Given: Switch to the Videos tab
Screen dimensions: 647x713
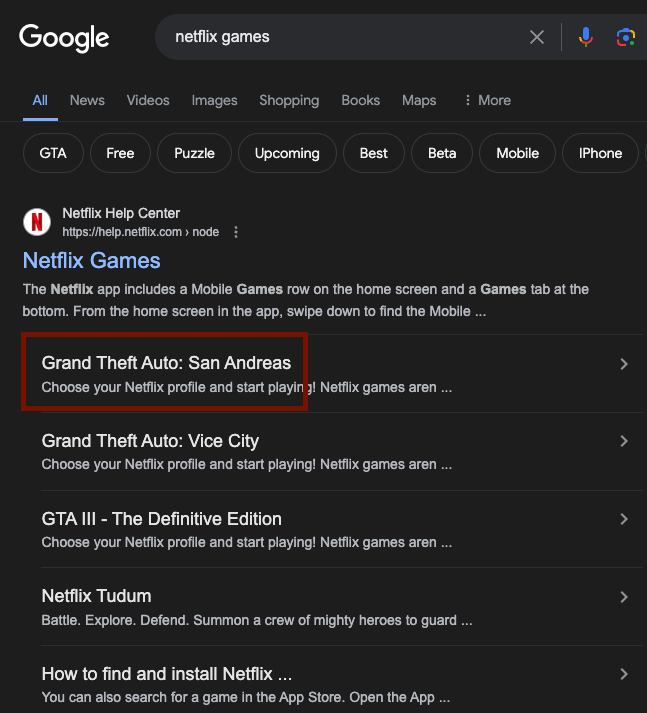Looking at the screenshot, I should (x=148, y=100).
